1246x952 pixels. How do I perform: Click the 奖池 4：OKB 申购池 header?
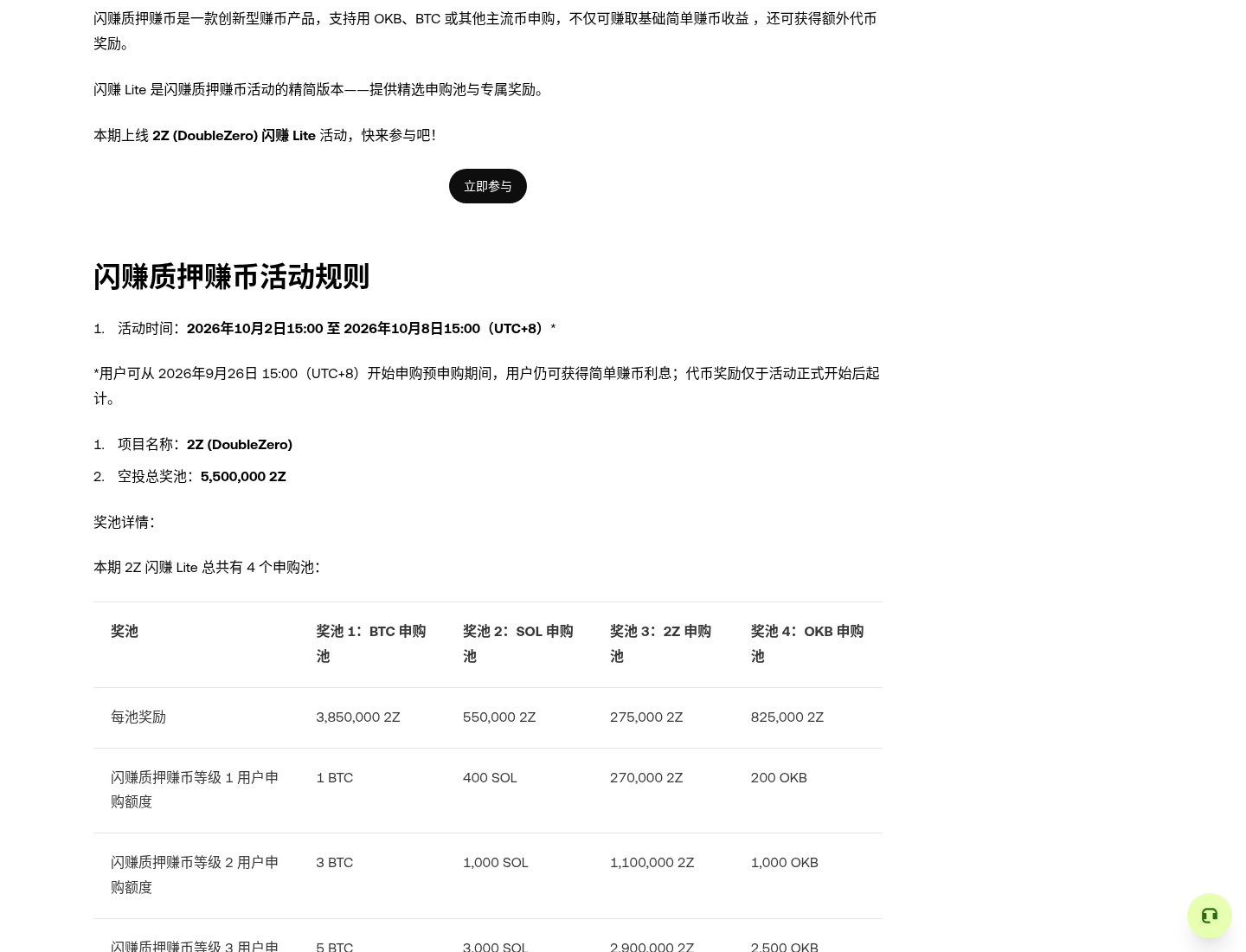pyautogui.click(x=807, y=643)
